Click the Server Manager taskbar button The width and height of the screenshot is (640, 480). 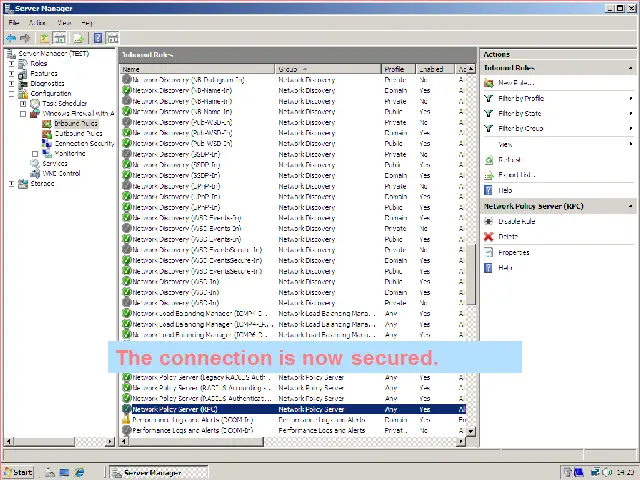[159, 472]
